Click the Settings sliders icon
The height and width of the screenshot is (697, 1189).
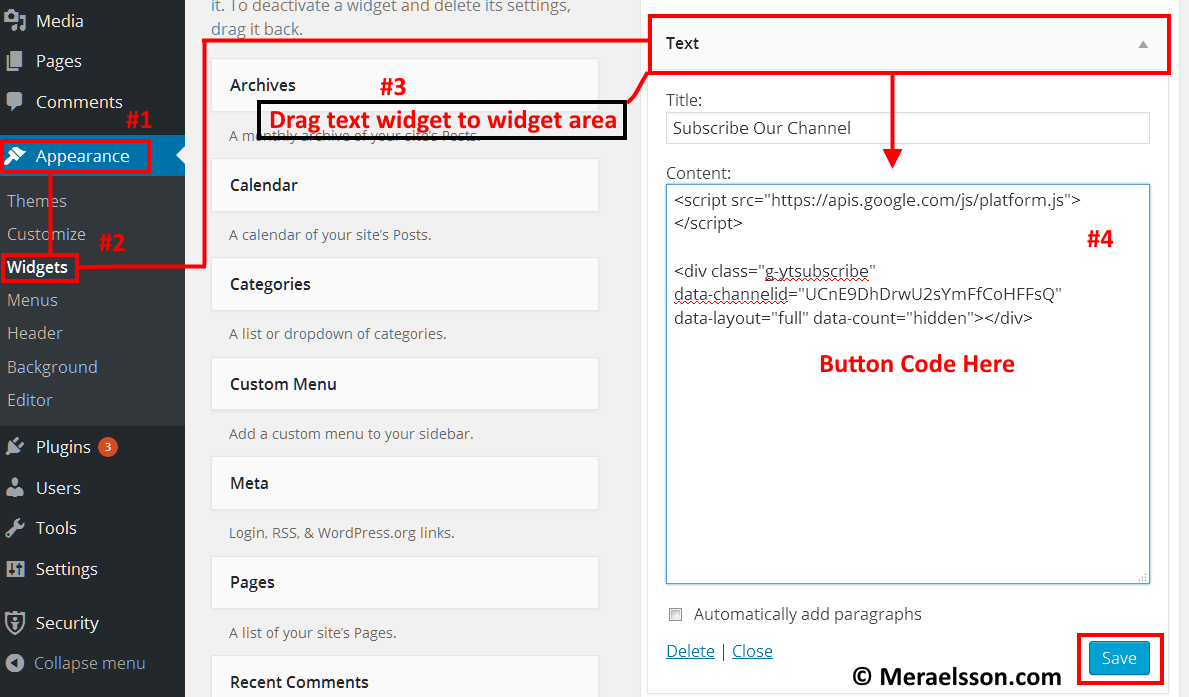click(14, 568)
